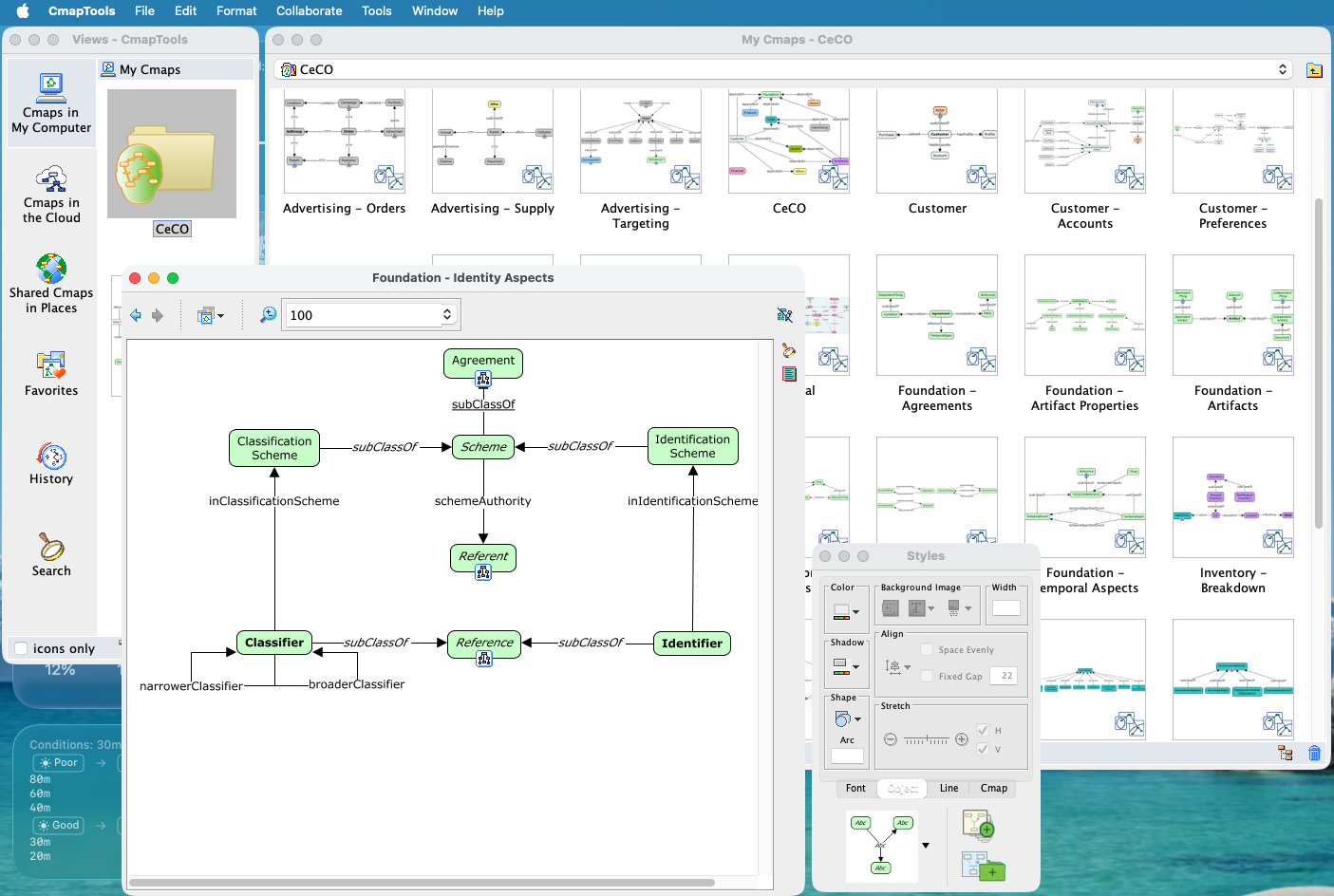Go forward with the right arrow
Viewport: 1334px width, 896px height.
(158, 315)
